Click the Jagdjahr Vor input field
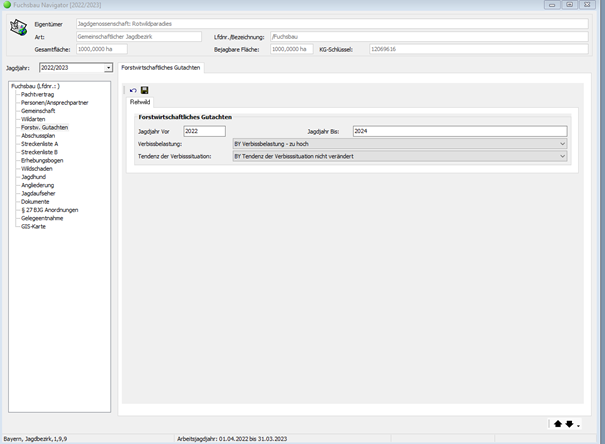This screenshot has width=605, height=444. pos(204,131)
